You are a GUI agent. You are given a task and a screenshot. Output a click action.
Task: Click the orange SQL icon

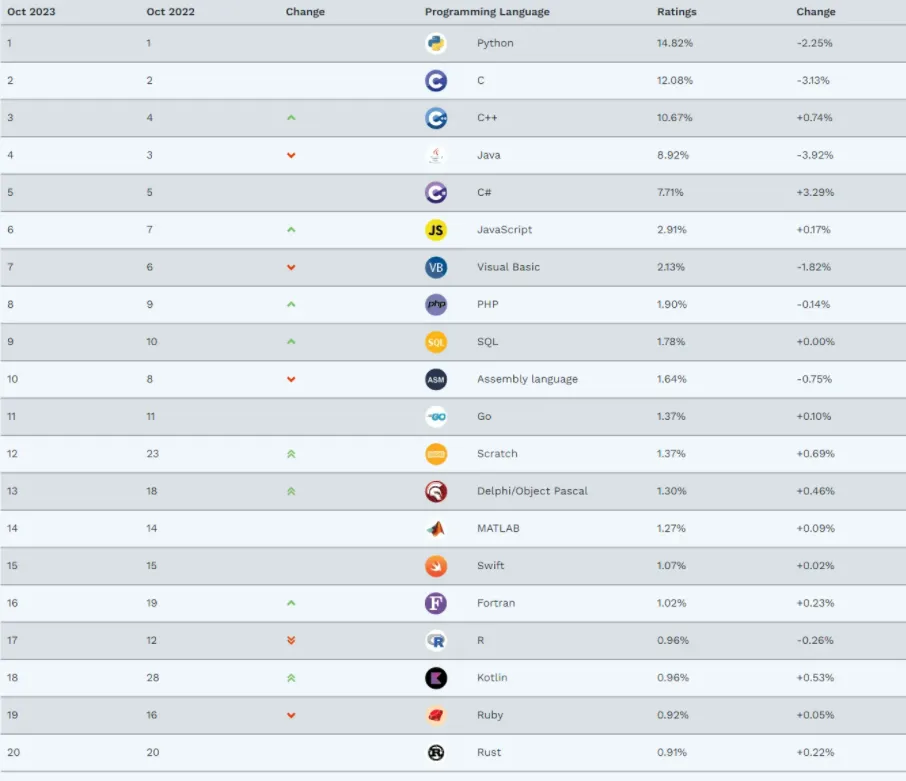pos(435,342)
